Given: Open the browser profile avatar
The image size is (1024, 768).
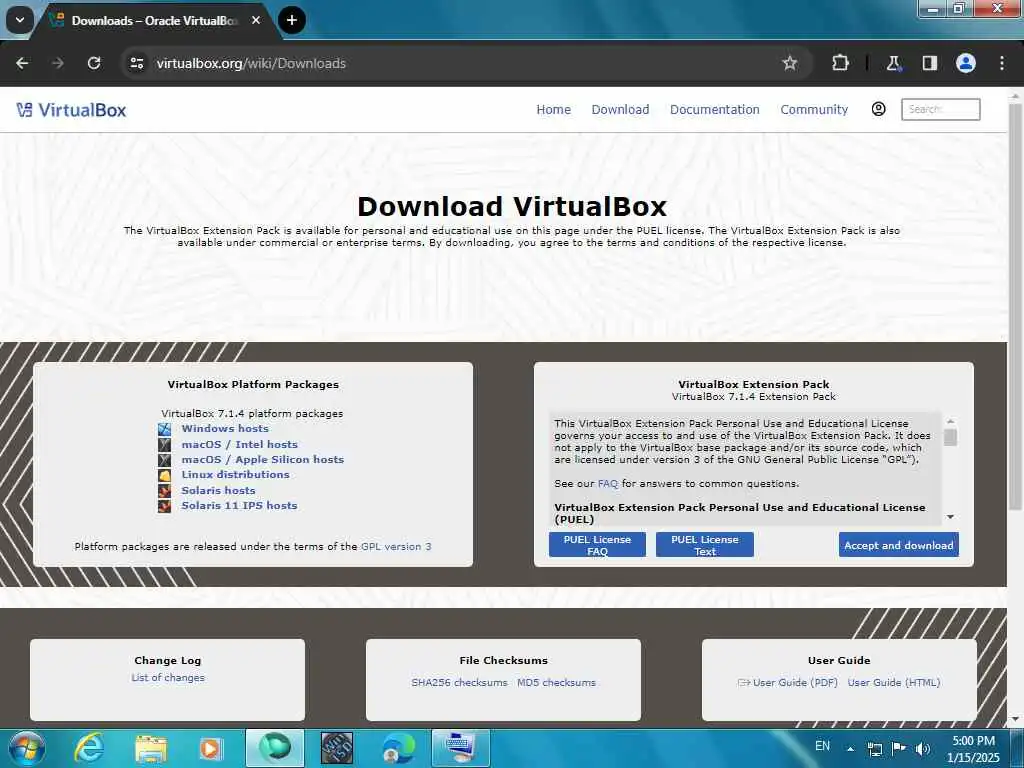Looking at the screenshot, I should [x=966, y=63].
